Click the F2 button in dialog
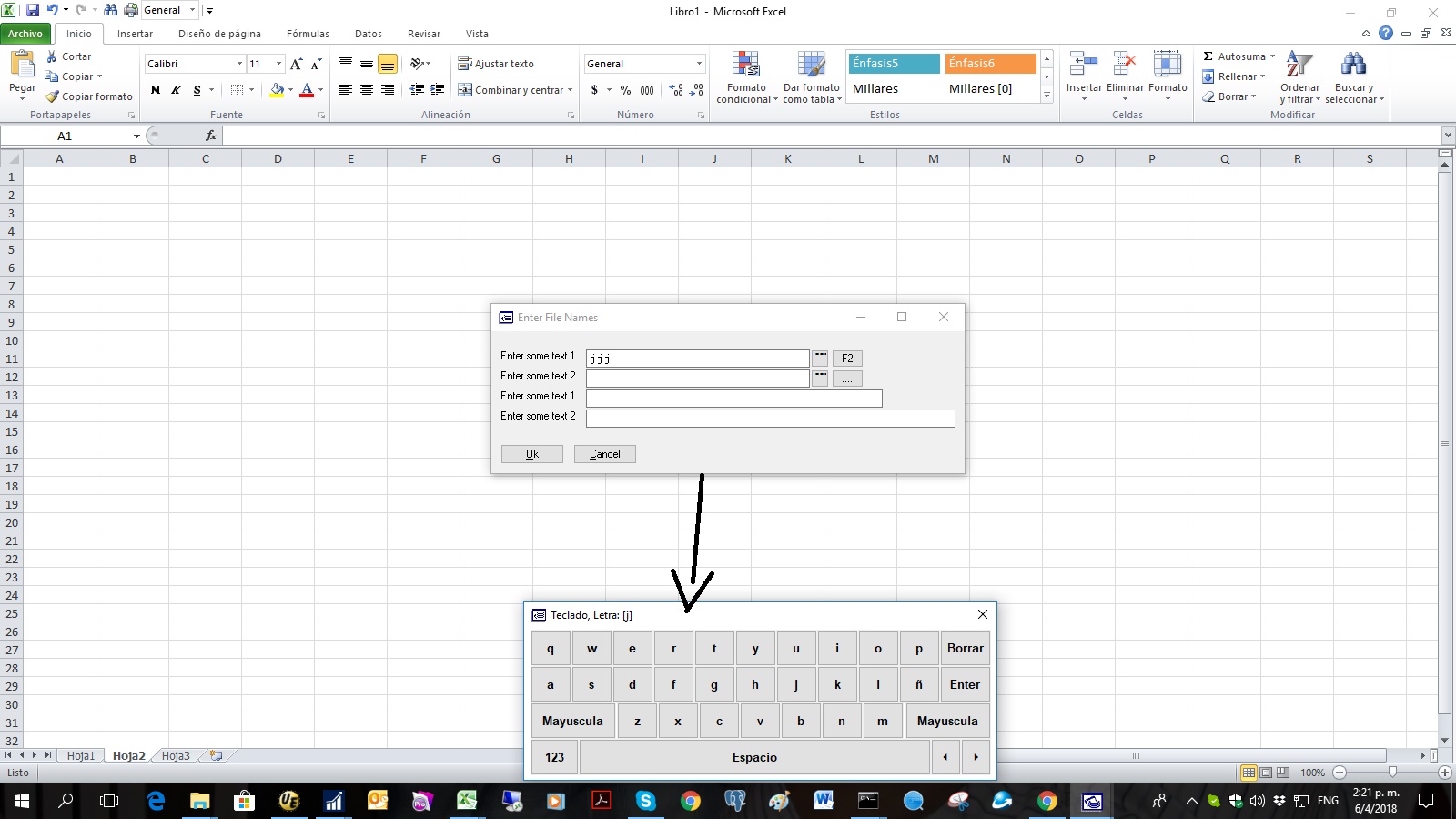This screenshot has width=1456, height=819. (847, 359)
